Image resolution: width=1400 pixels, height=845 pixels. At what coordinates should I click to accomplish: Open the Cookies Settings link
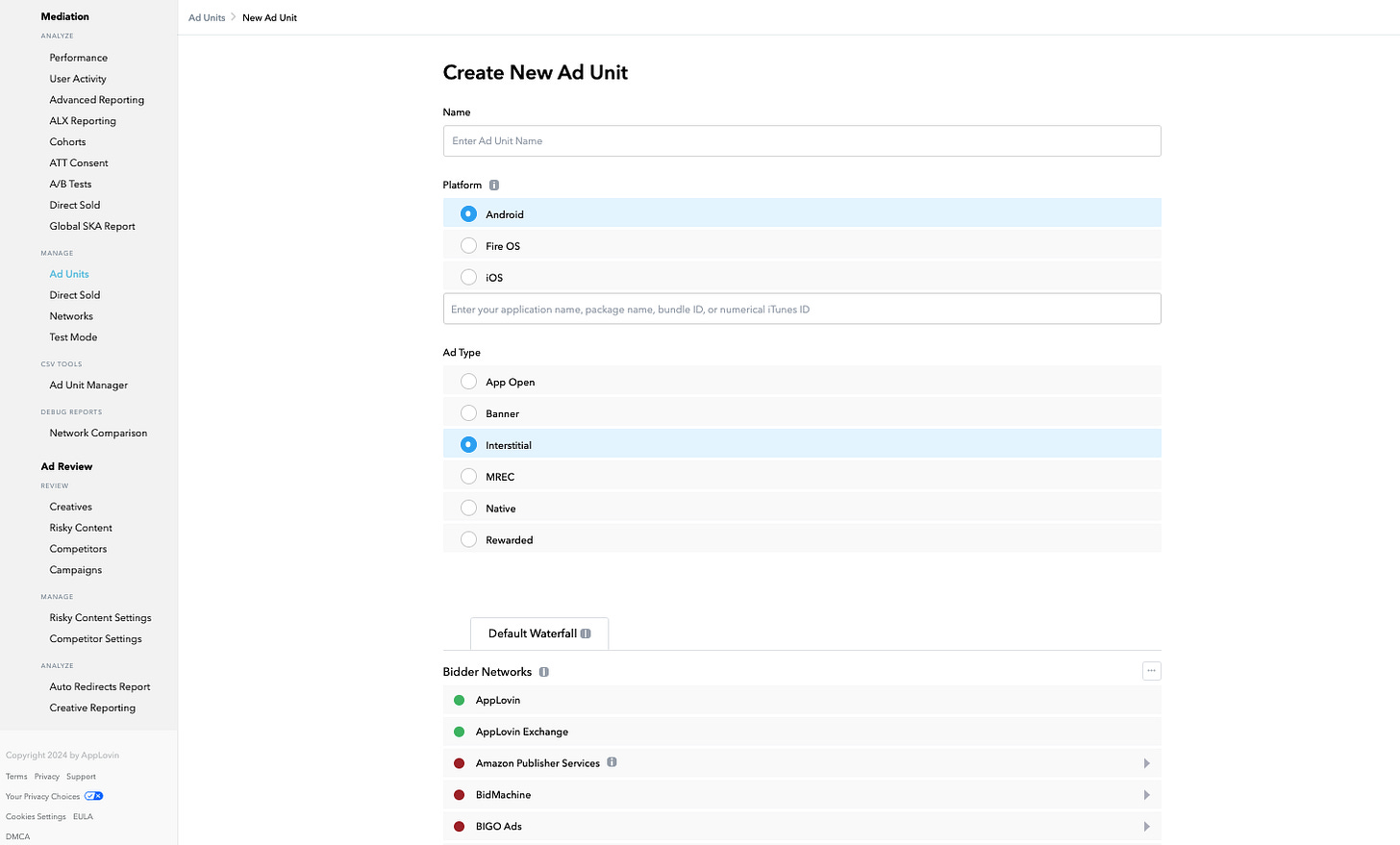tap(36, 816)
